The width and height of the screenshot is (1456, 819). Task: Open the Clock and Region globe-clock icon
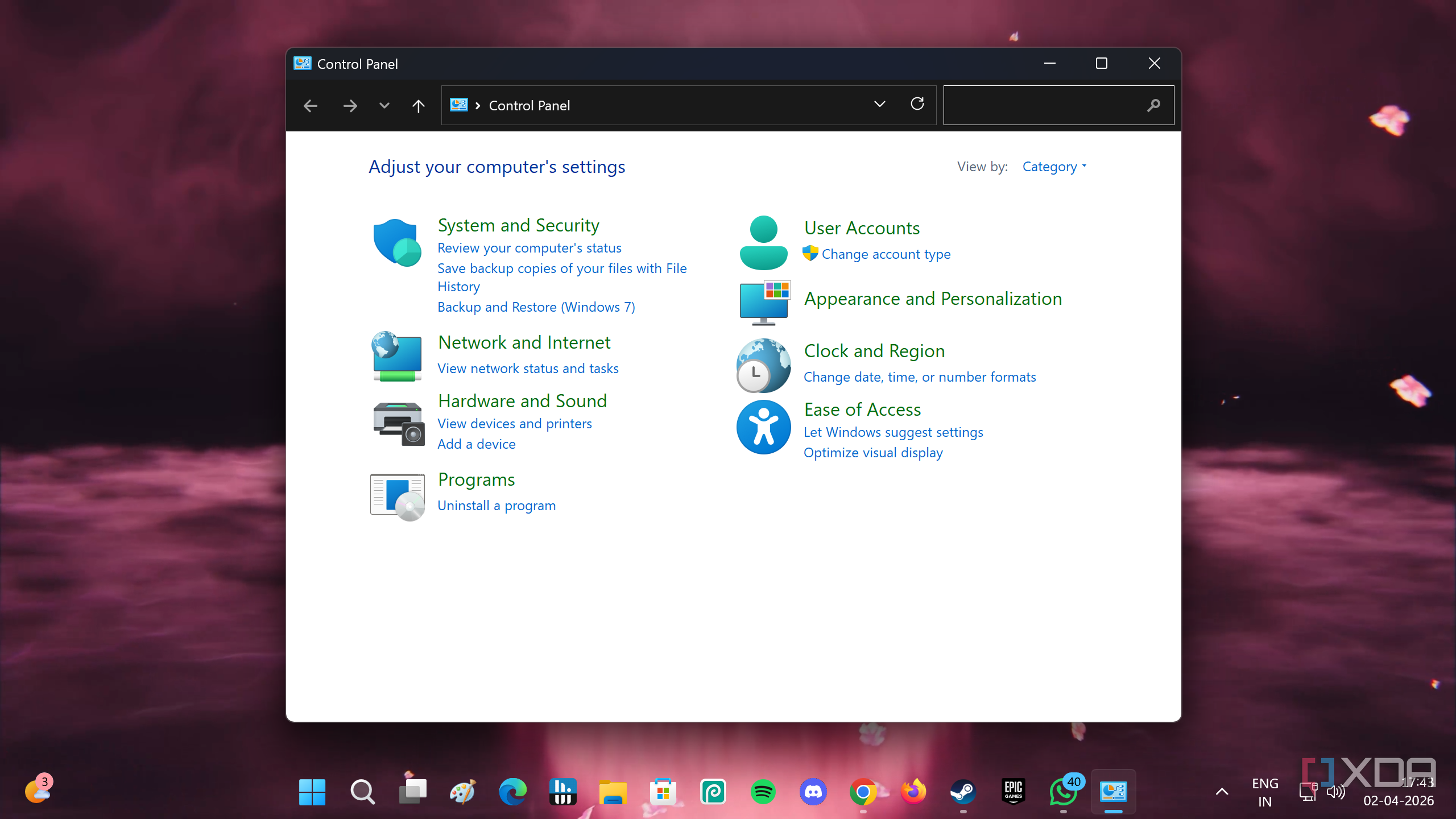pyautogui.click(x=763, y=365)
